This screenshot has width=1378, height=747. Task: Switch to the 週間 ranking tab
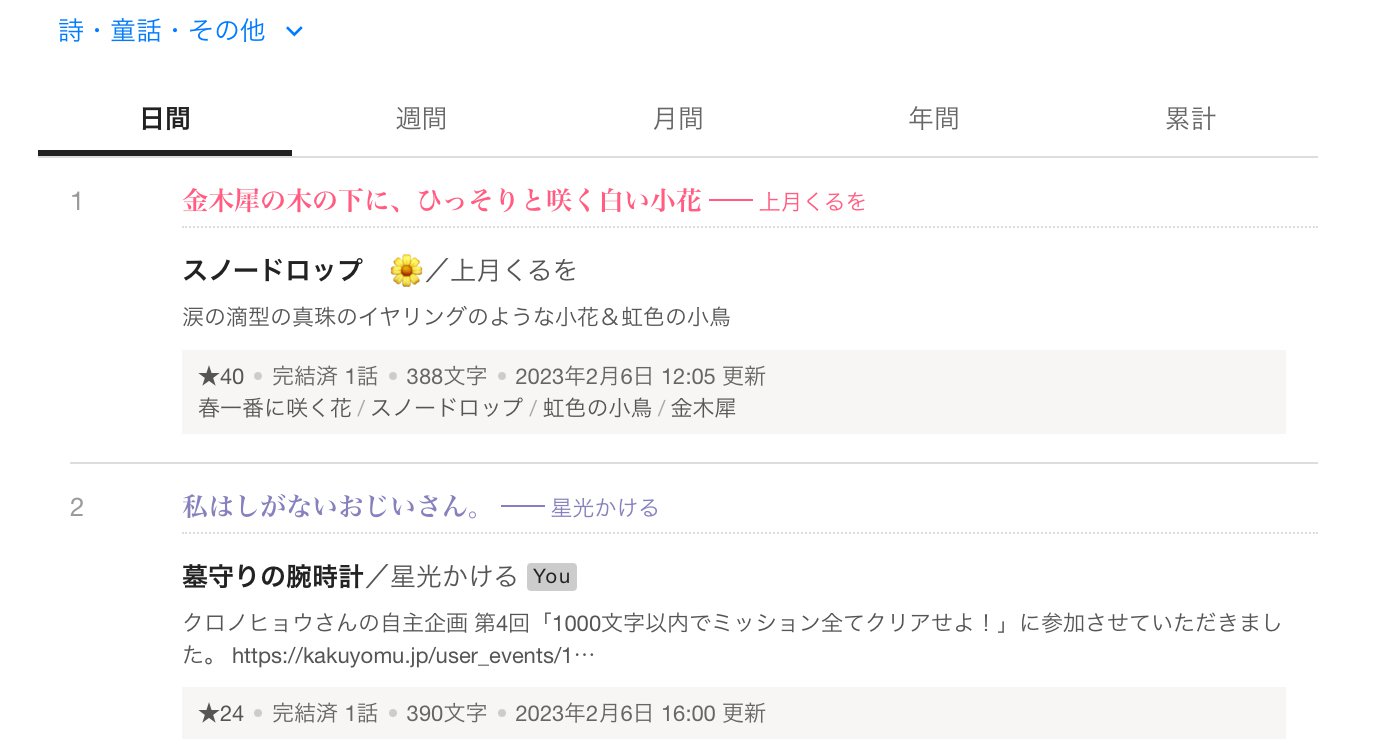[421, 120]
